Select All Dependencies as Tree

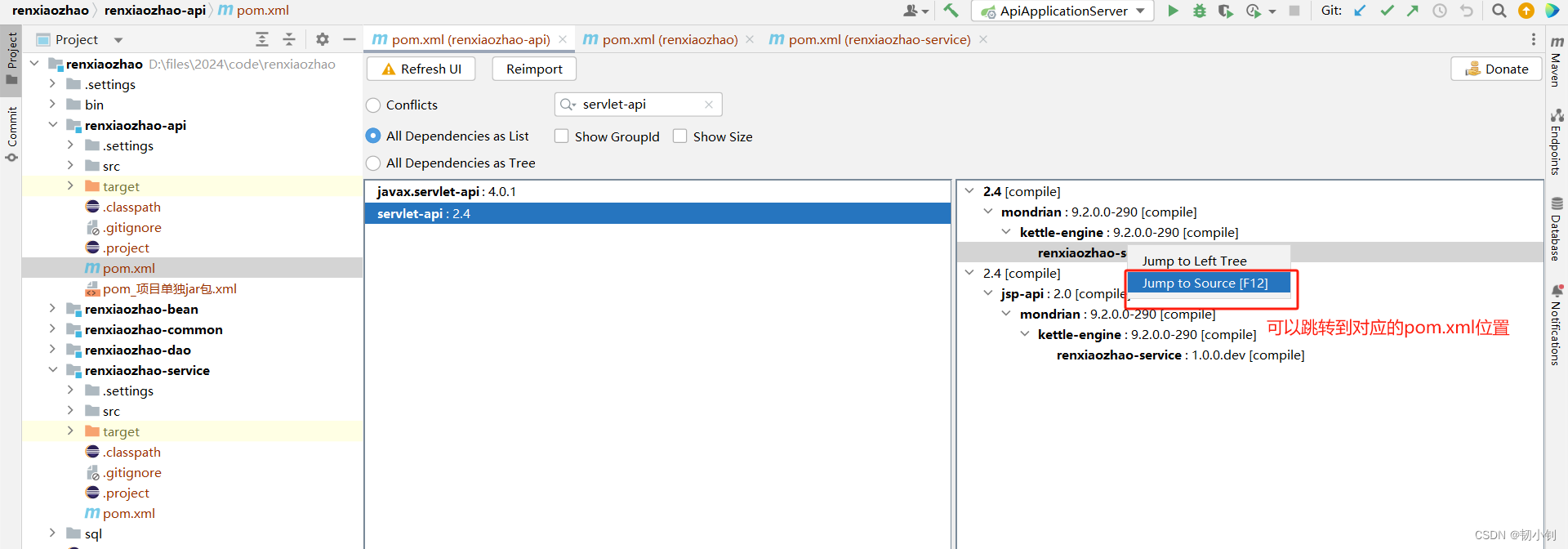click(x=373, y=163)
